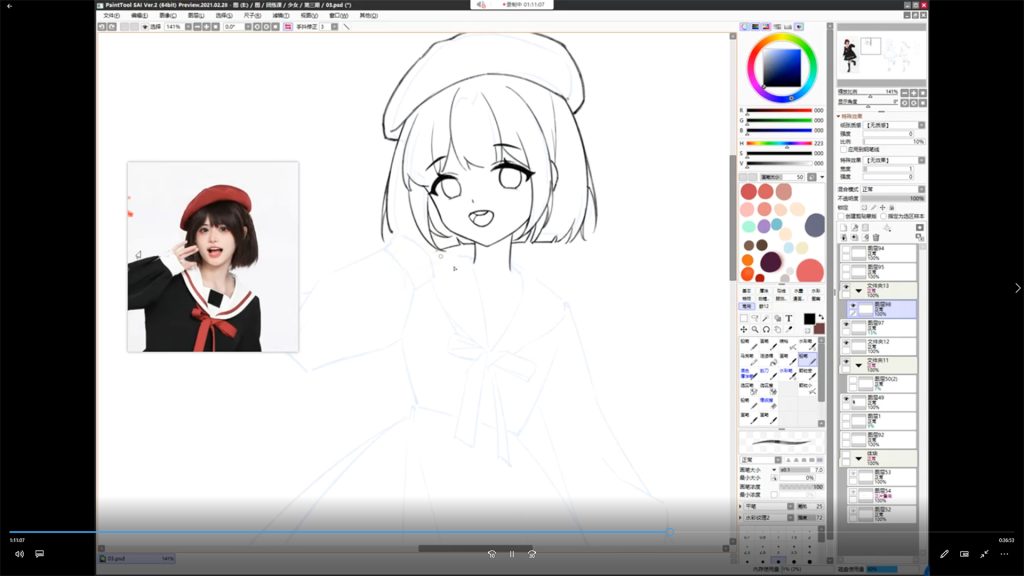Pick the Move tool icon
The image size is (1024, 576).
[743, 329]
